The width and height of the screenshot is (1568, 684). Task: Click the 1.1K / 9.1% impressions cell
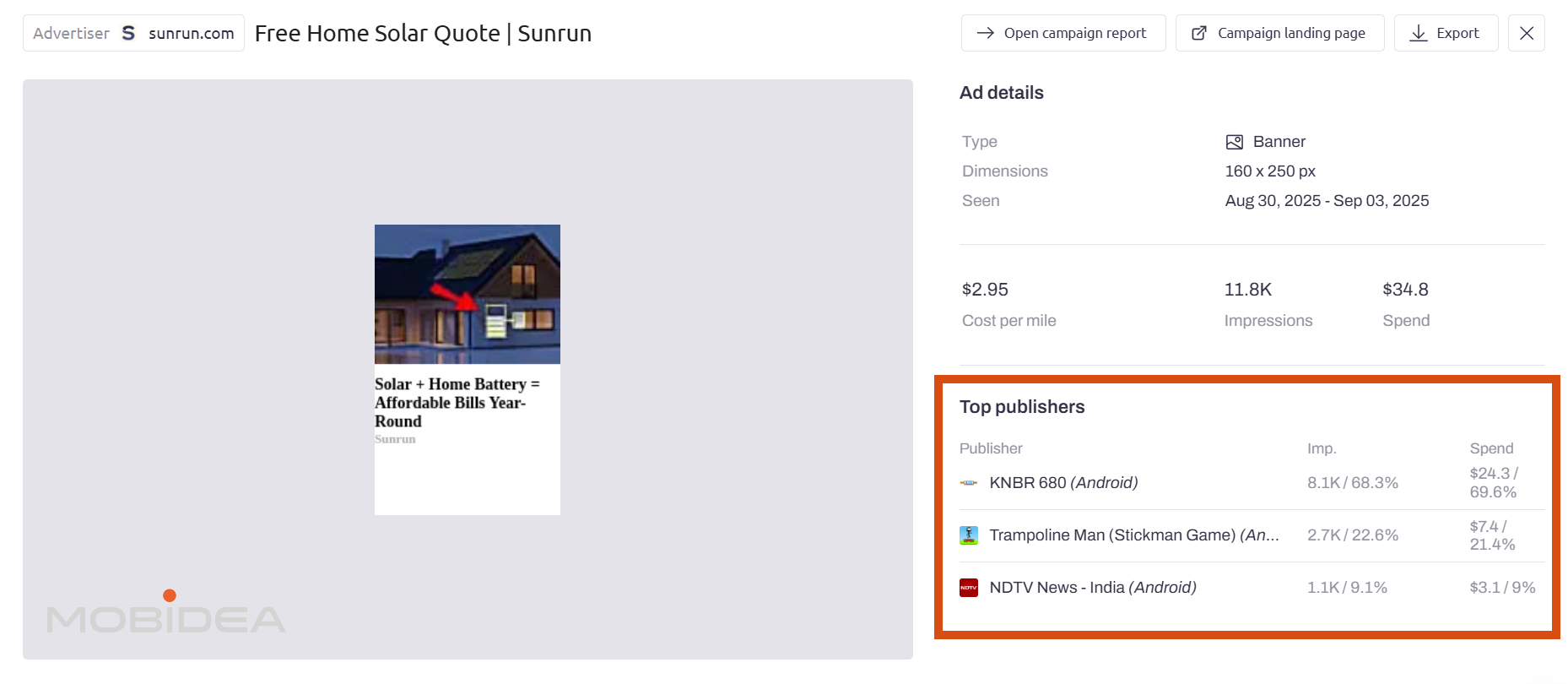(x=1347, y=588)
